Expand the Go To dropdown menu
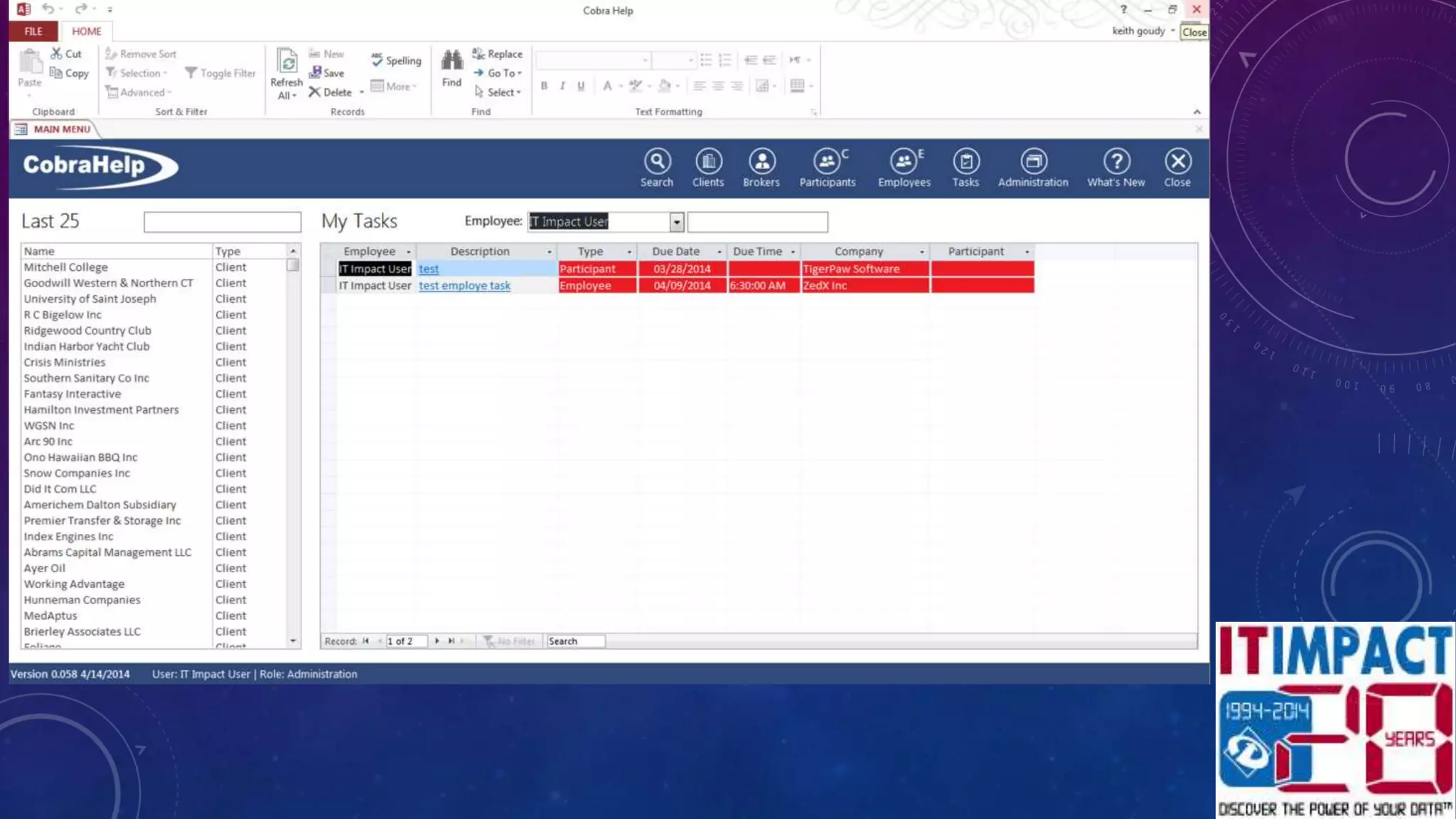Viewport: 1456px width, 819px height. pos(498,73)
